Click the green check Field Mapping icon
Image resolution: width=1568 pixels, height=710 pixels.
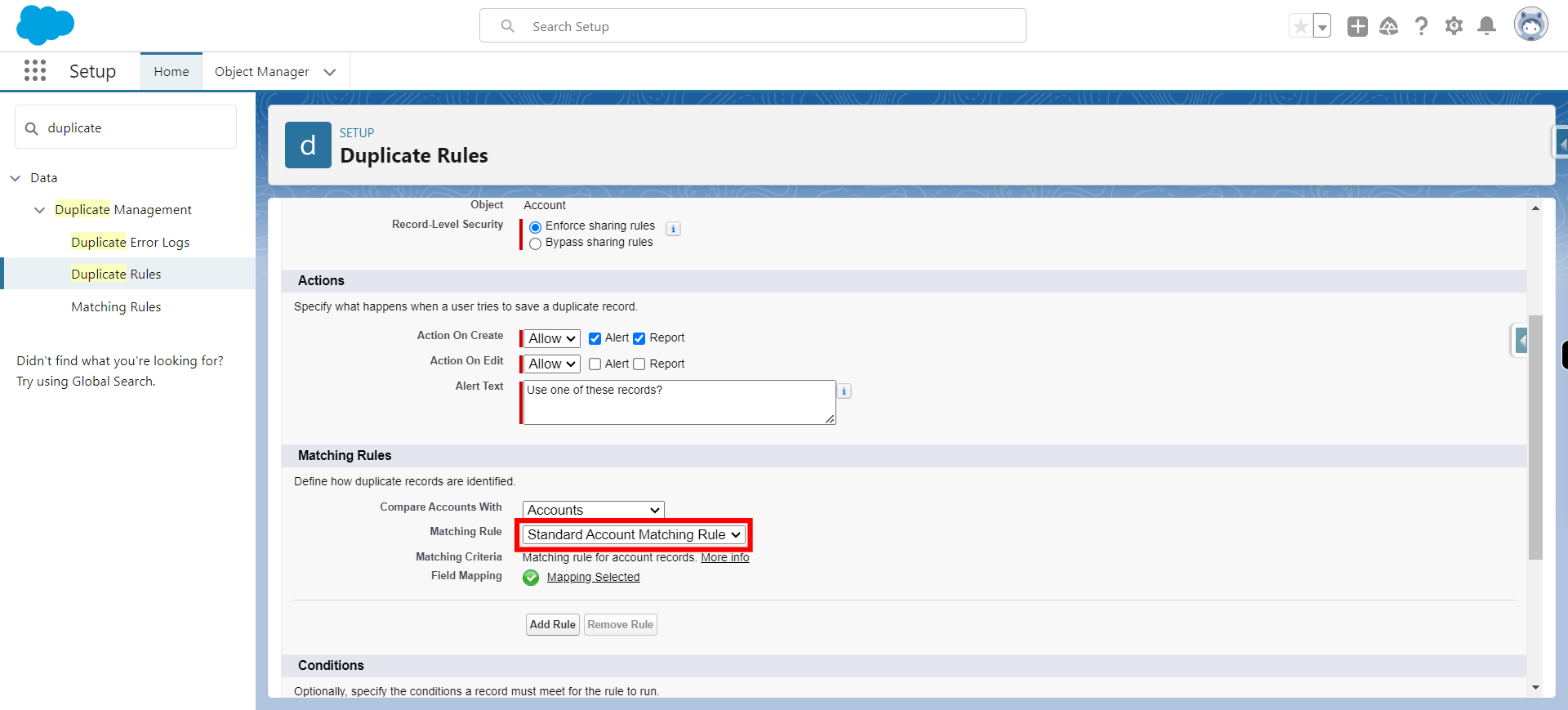tap(531, 578)
